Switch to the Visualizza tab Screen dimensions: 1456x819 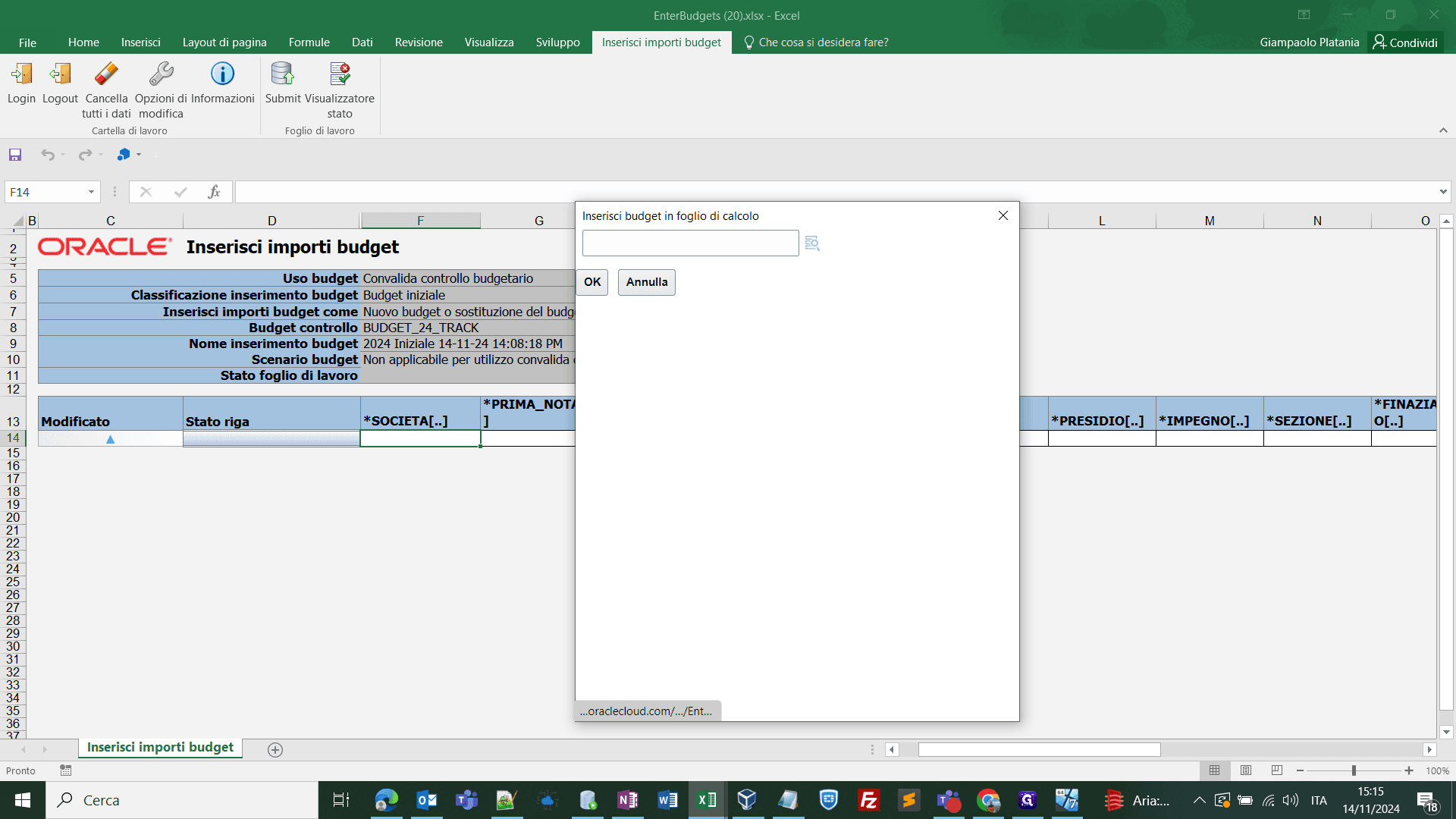click(489, 42)
